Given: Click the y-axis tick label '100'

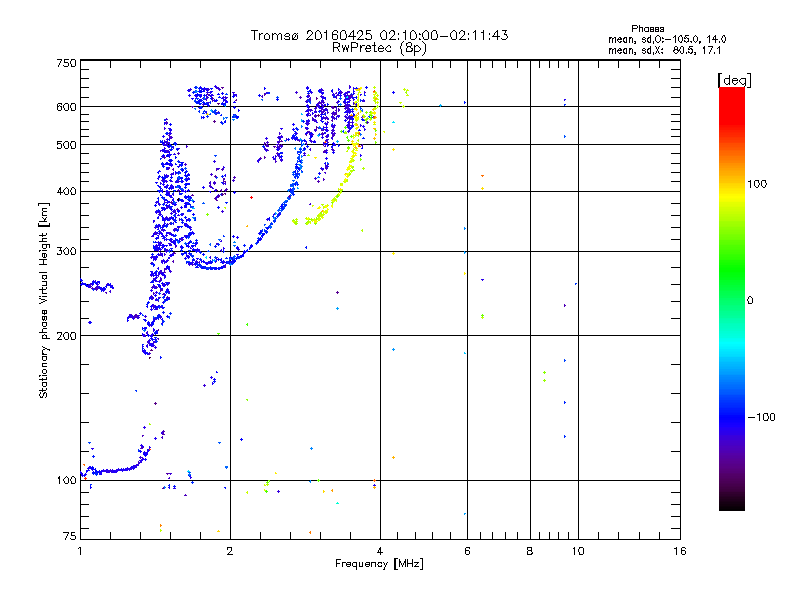Looking at the screenshot, I should pos(66,480).
